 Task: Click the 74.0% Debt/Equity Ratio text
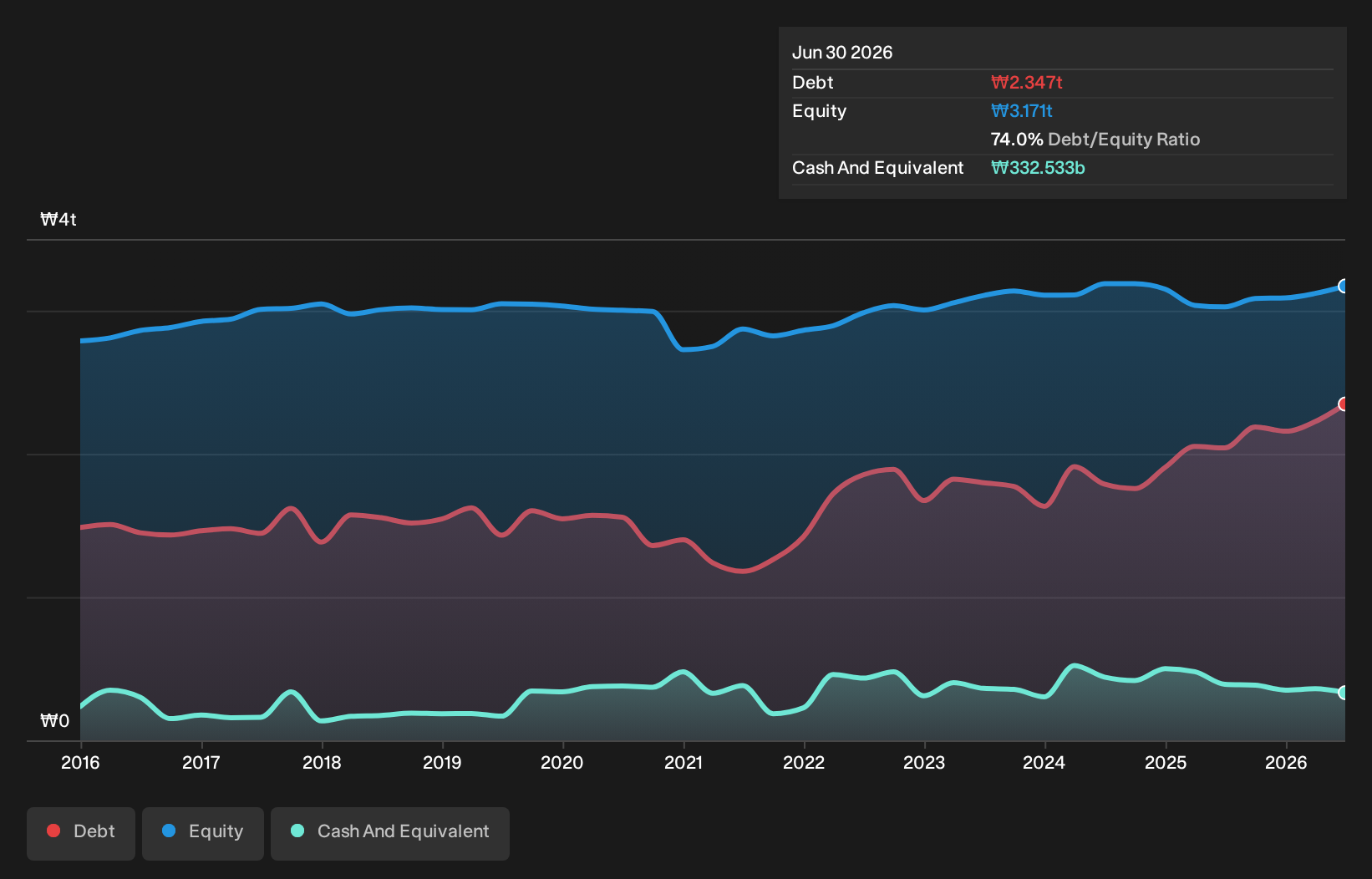coord(1095,140)
